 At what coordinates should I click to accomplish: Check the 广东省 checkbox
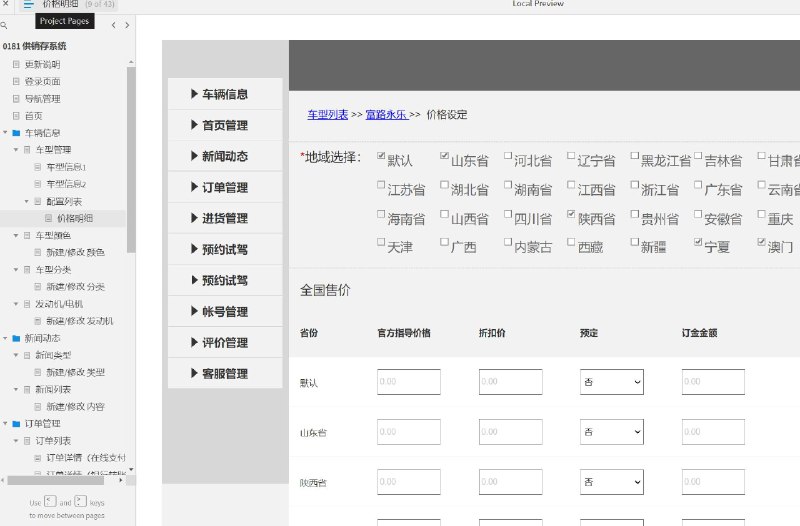698,185
